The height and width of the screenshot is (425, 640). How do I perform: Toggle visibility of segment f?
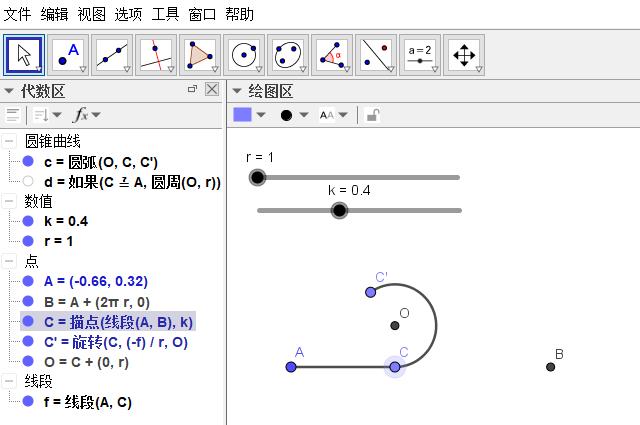[x=28, y=401]
